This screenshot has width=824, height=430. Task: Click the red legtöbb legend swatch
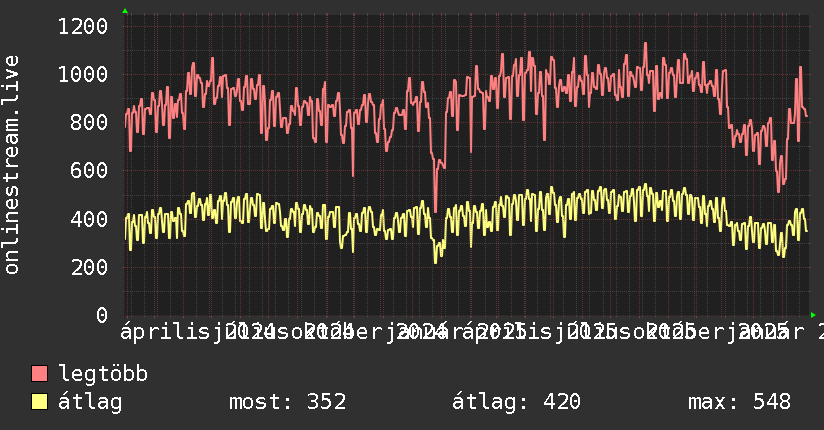(x=39, y=374)
